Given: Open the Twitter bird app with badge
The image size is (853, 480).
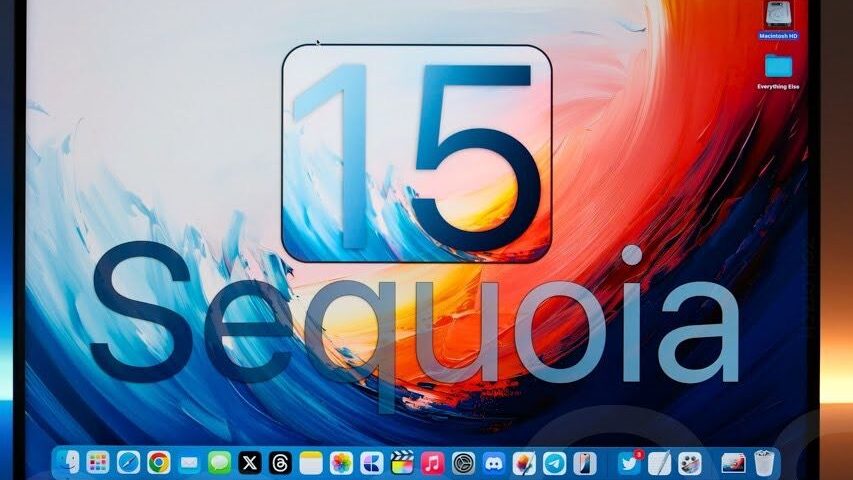Looking at the screenshot, I should 629,463.
